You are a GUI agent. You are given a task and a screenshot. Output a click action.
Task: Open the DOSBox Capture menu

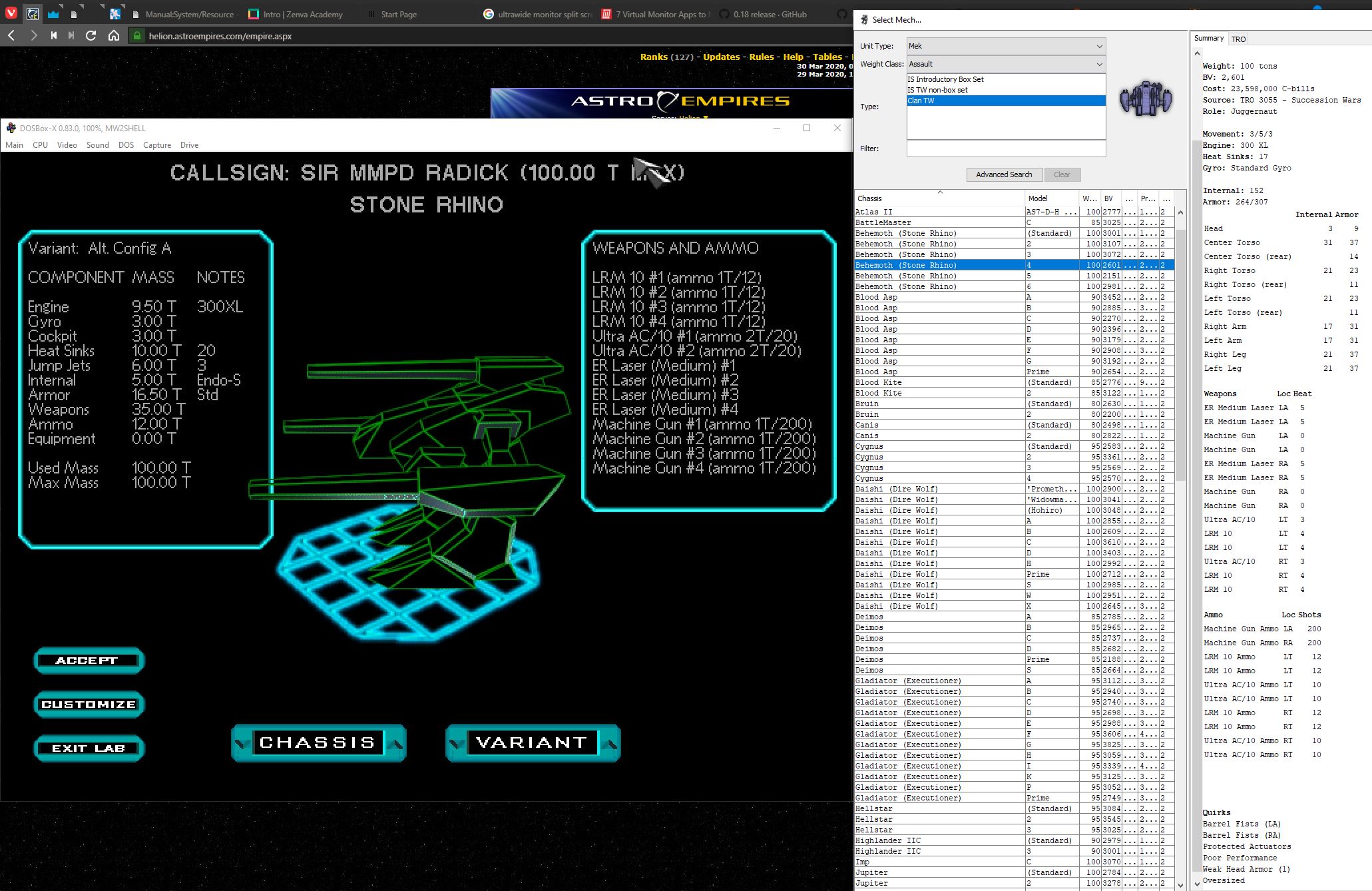tap(156, 145)
